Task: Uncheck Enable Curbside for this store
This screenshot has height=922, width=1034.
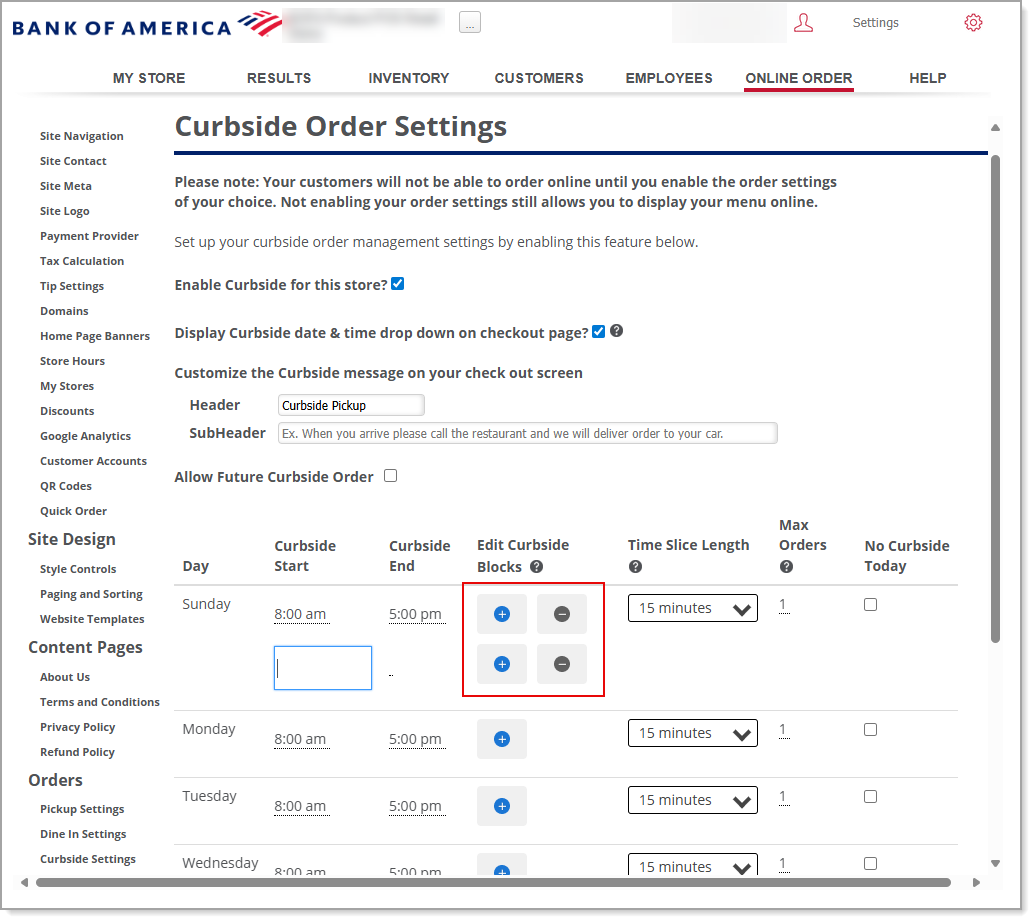Action: tap(398, 284)
